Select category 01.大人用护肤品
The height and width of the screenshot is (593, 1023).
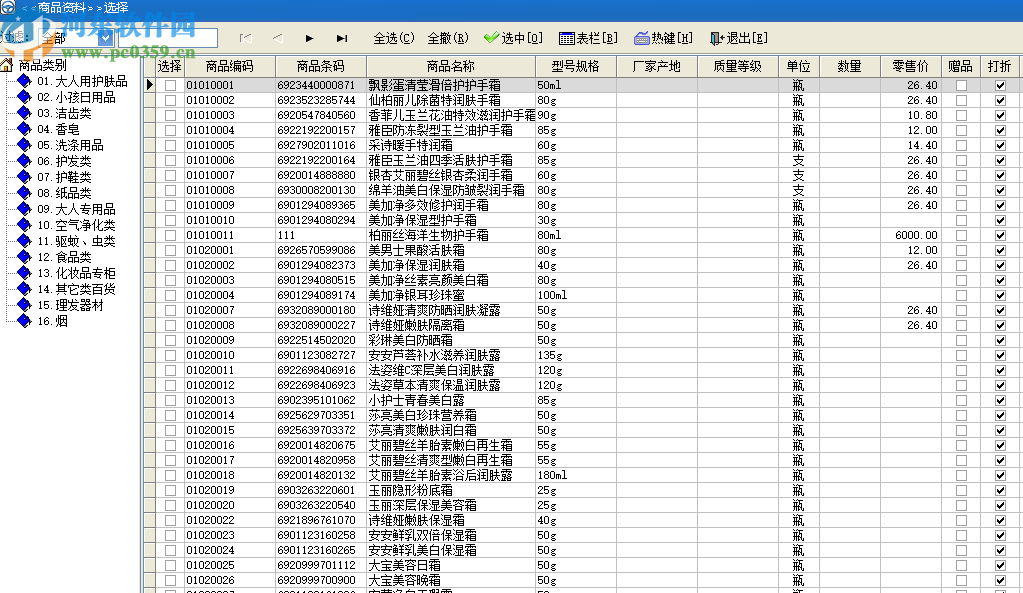point(82,82)
